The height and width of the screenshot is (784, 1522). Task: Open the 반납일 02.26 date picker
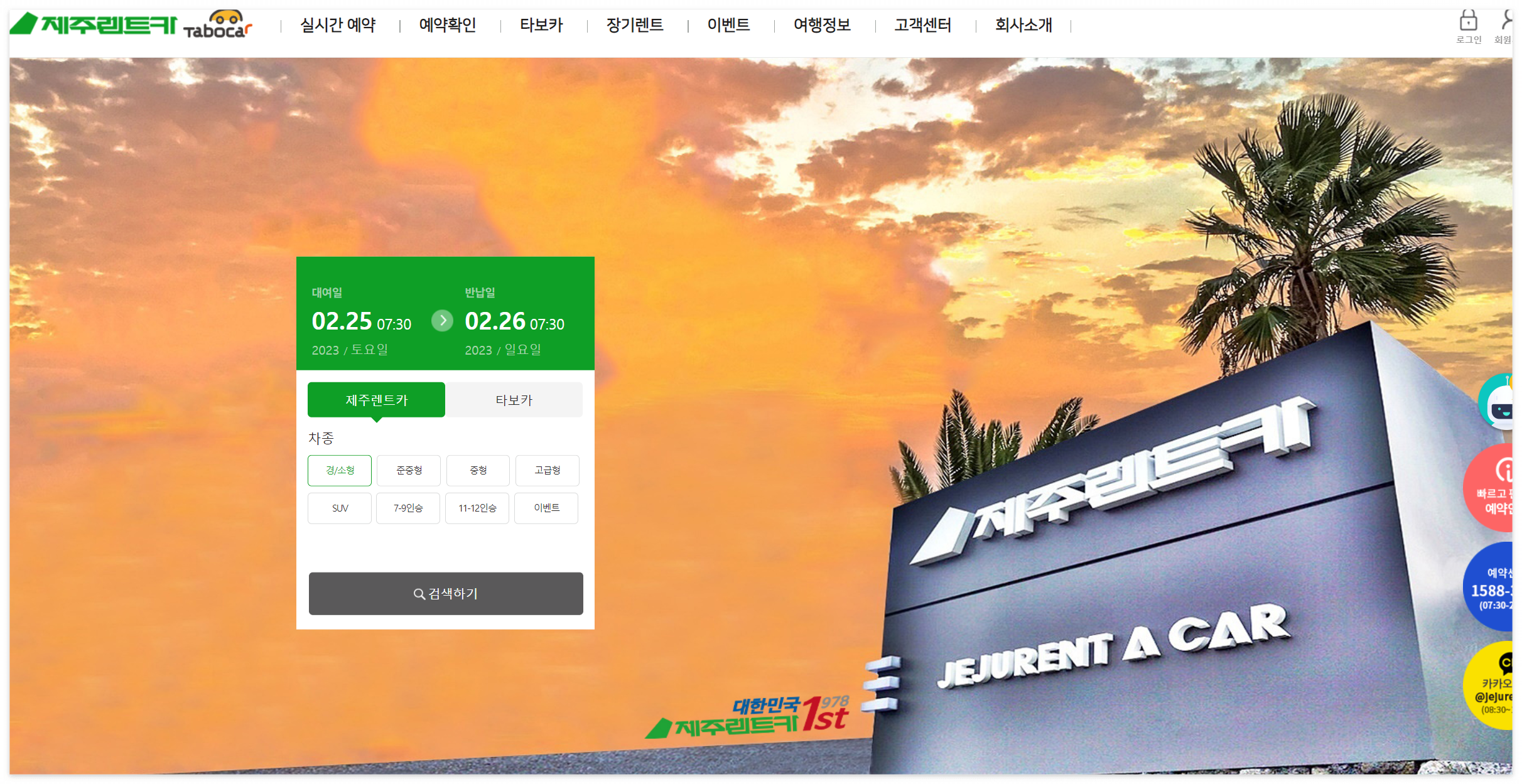tap(494, 321)
